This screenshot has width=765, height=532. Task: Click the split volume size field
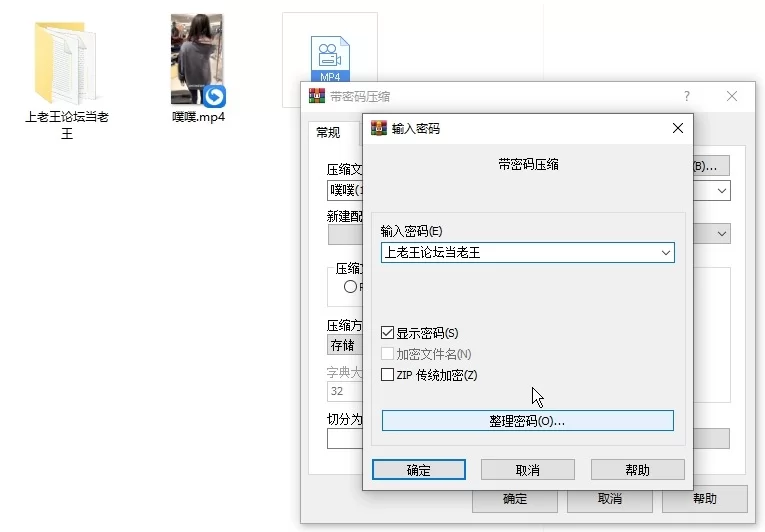(345, 438)
